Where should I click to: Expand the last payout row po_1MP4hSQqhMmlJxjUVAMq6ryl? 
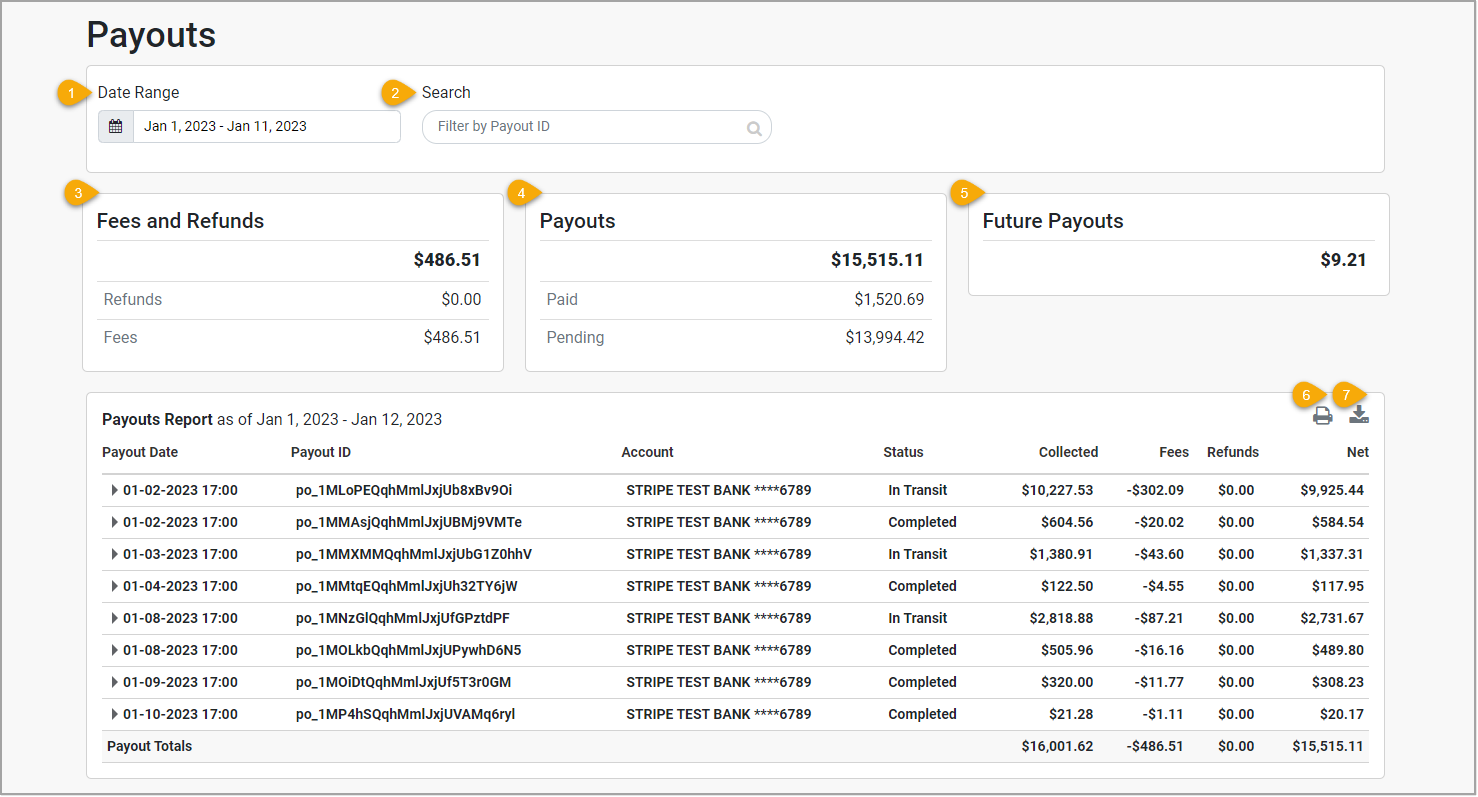tap(114, 714)
